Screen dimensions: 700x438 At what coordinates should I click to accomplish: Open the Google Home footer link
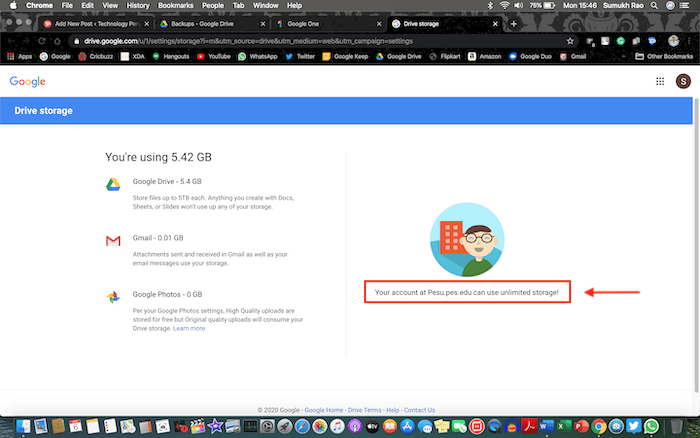pos(324,410)
